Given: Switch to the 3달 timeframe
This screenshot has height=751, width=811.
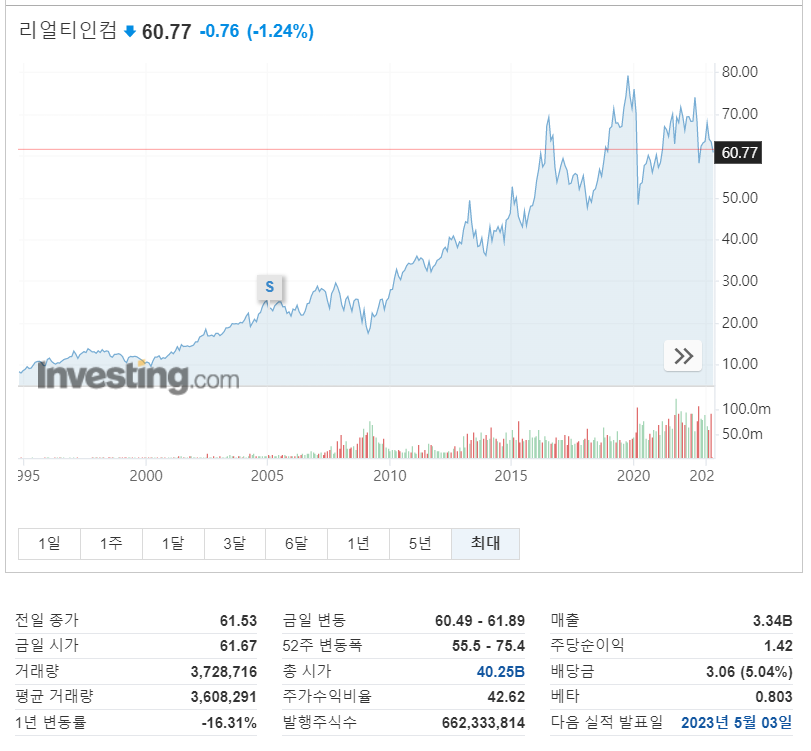Looking at the screenshot, I should pyautogui.click(x=235, y=543).
